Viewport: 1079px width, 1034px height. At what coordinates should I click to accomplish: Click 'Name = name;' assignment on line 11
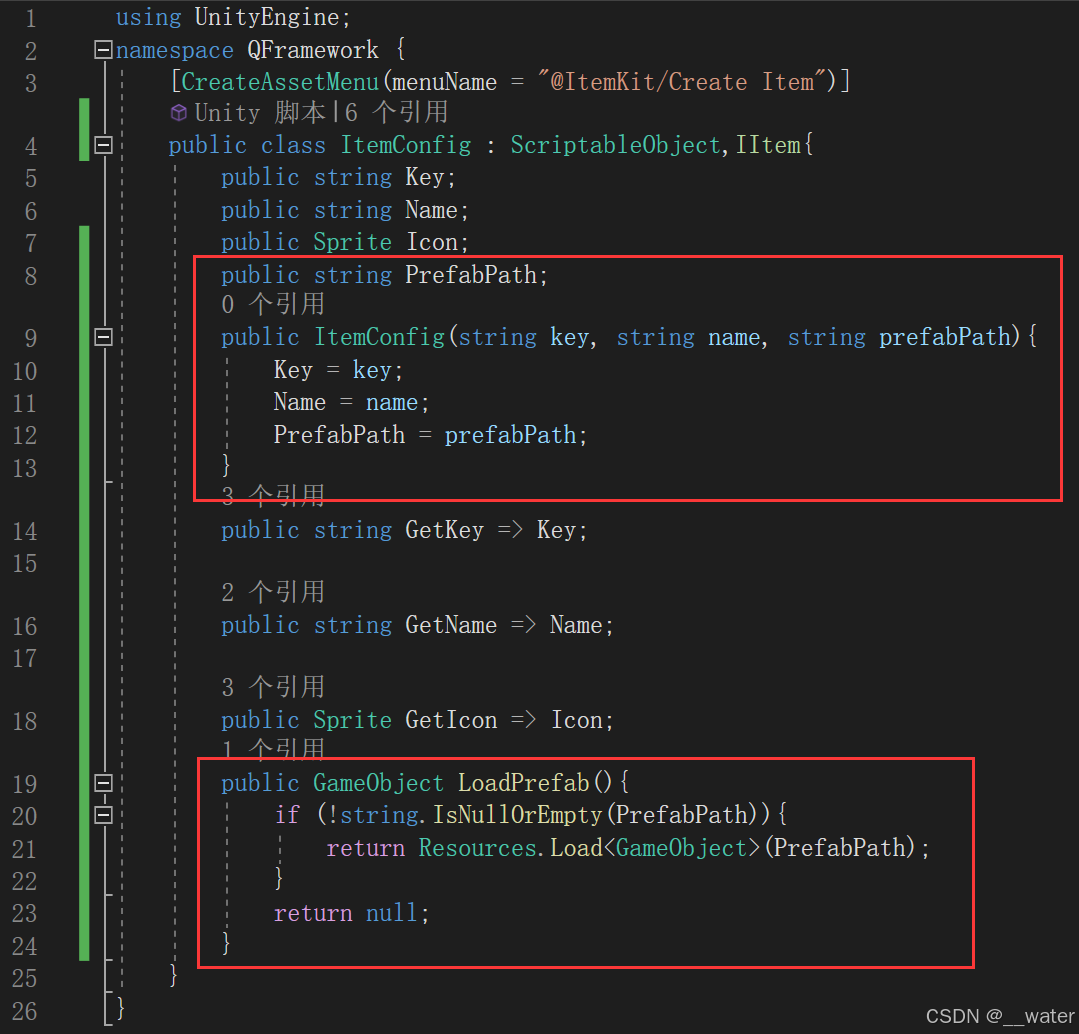click(351, 402)
